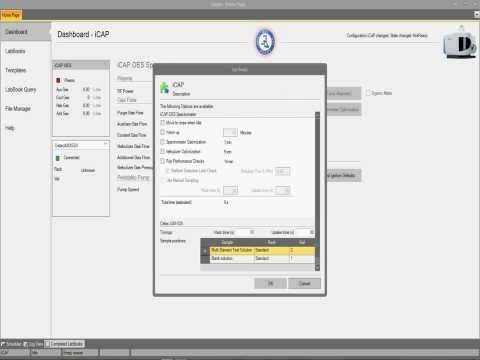Select the Blank solution row
The height and width of the screenshot is (360, 480).
click(x=262, y=258)
